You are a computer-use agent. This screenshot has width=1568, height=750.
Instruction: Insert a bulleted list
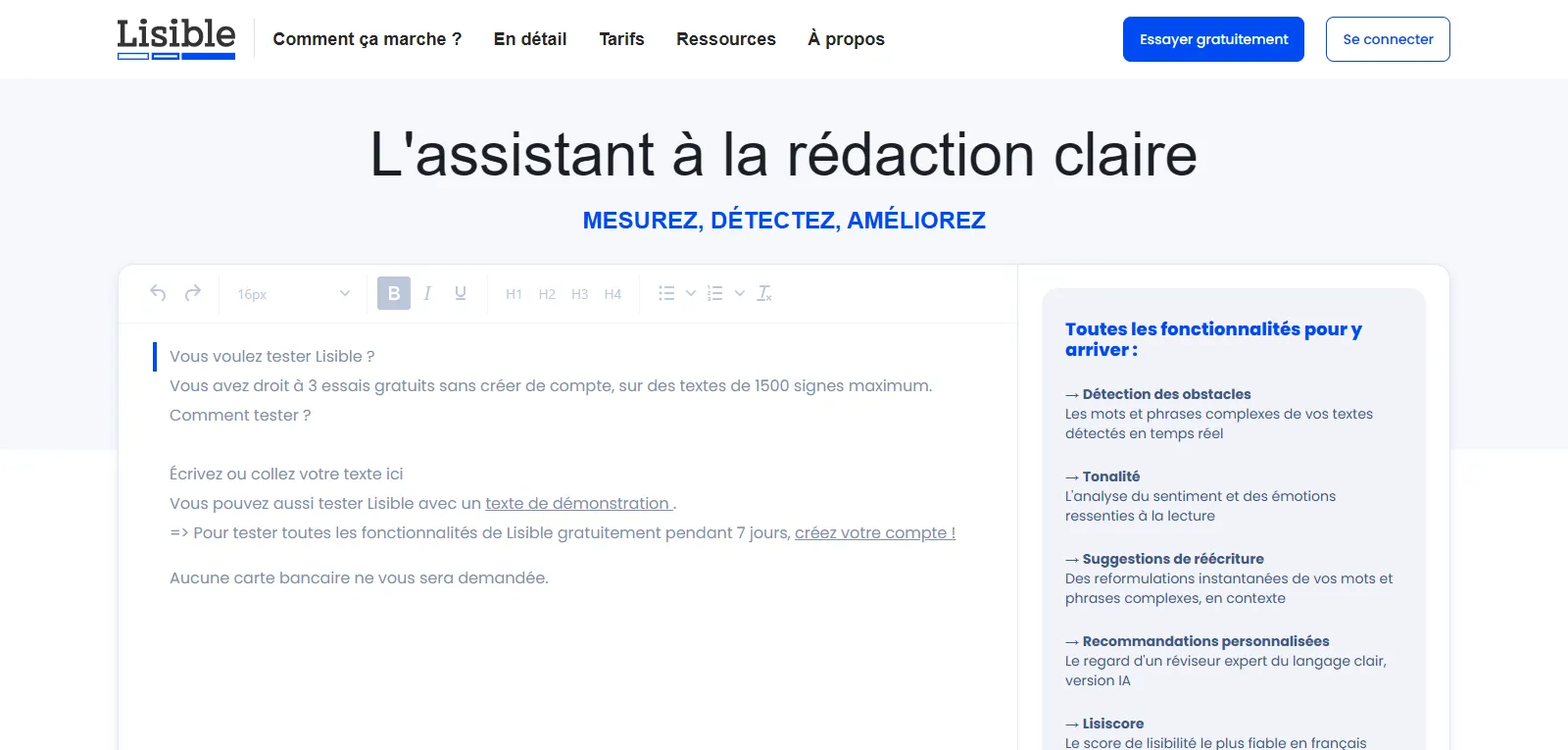point(666,293)
